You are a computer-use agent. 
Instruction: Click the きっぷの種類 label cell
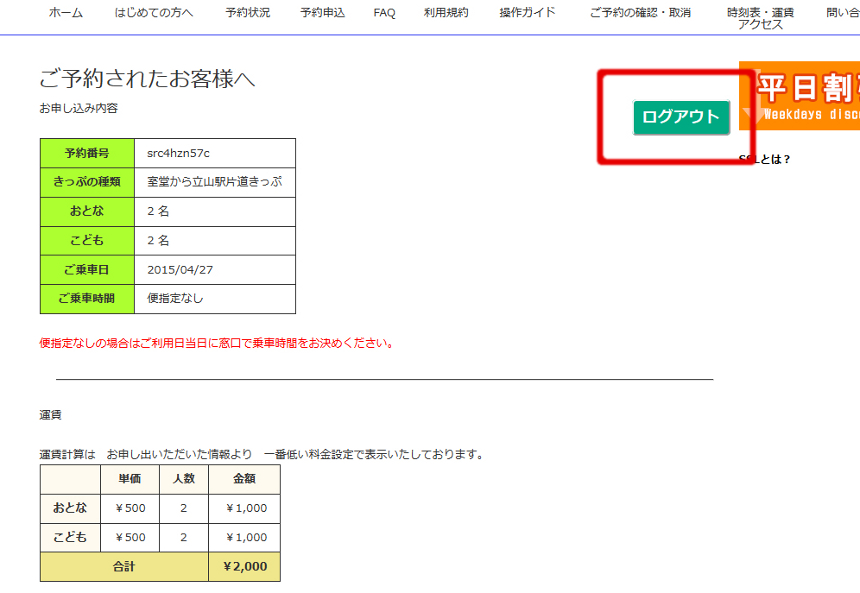(x=87, y=182)
